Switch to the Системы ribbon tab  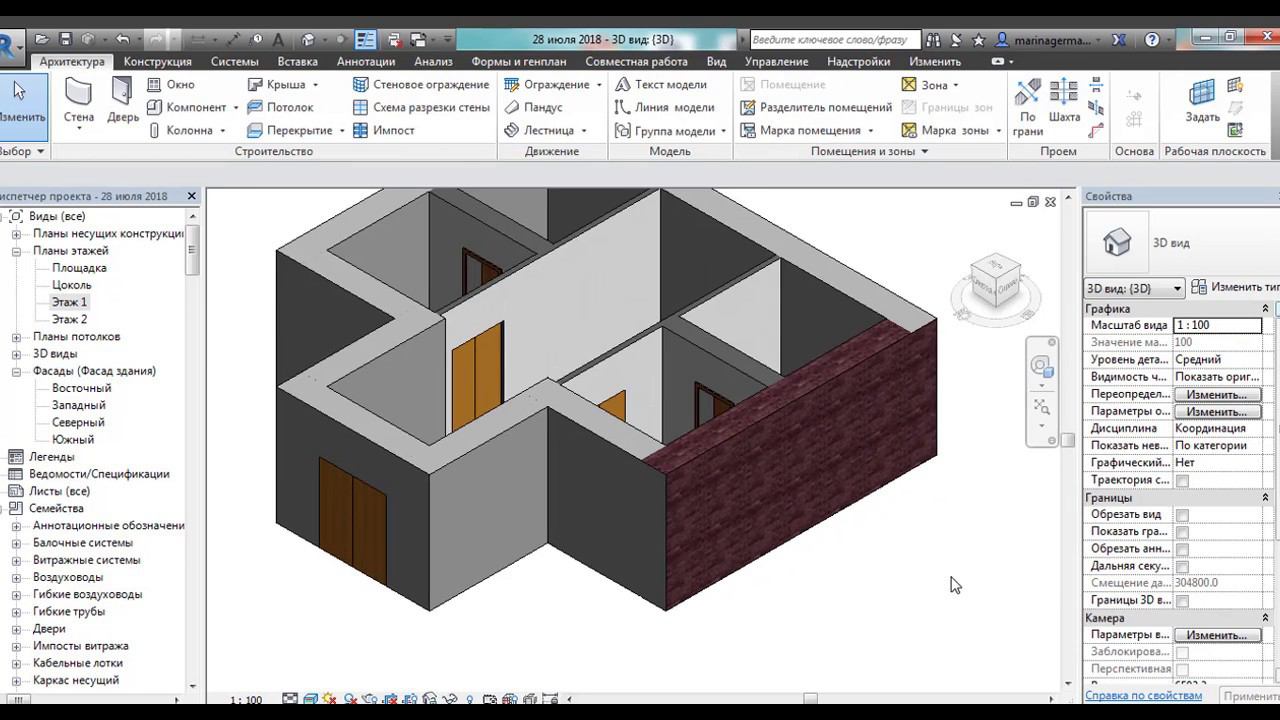[x=234, y=61]
